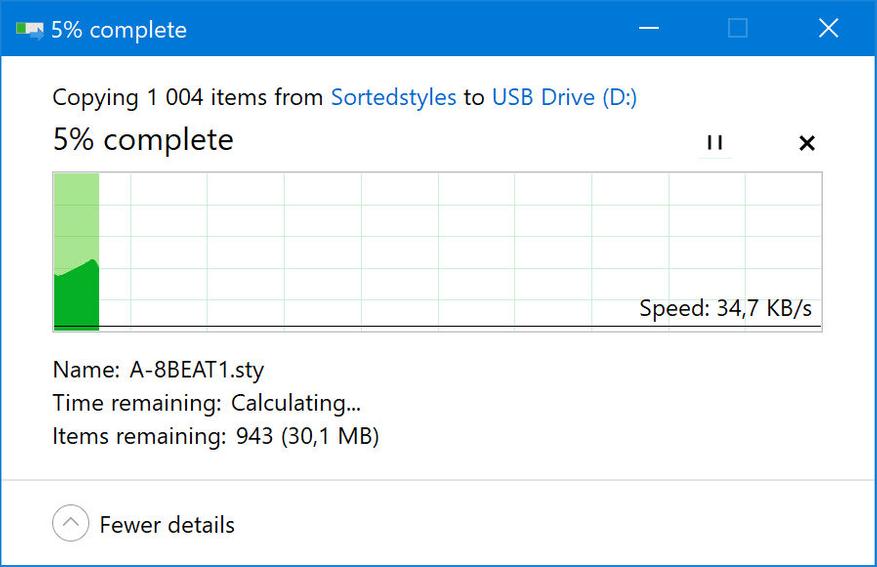Minimize the copy progress window

point(649,28)
